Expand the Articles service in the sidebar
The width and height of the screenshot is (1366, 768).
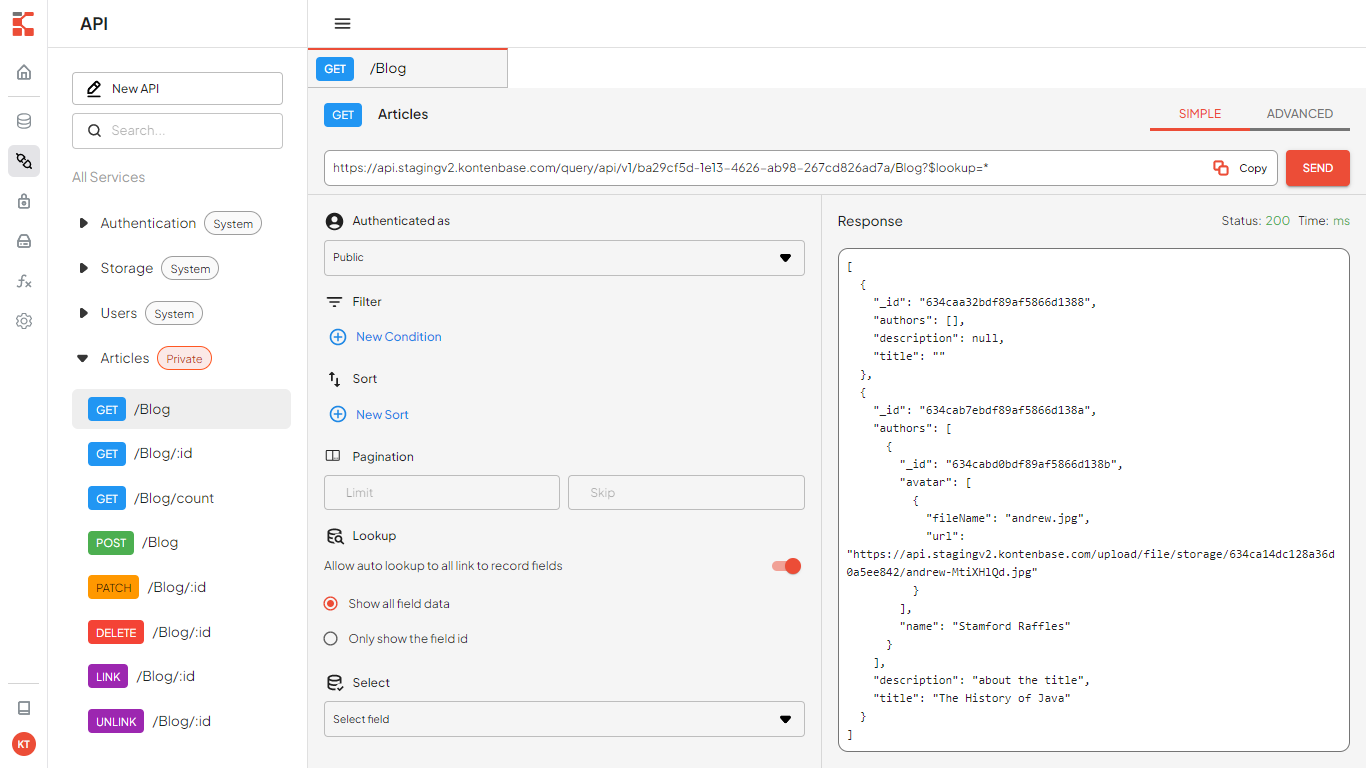(84, 358)
